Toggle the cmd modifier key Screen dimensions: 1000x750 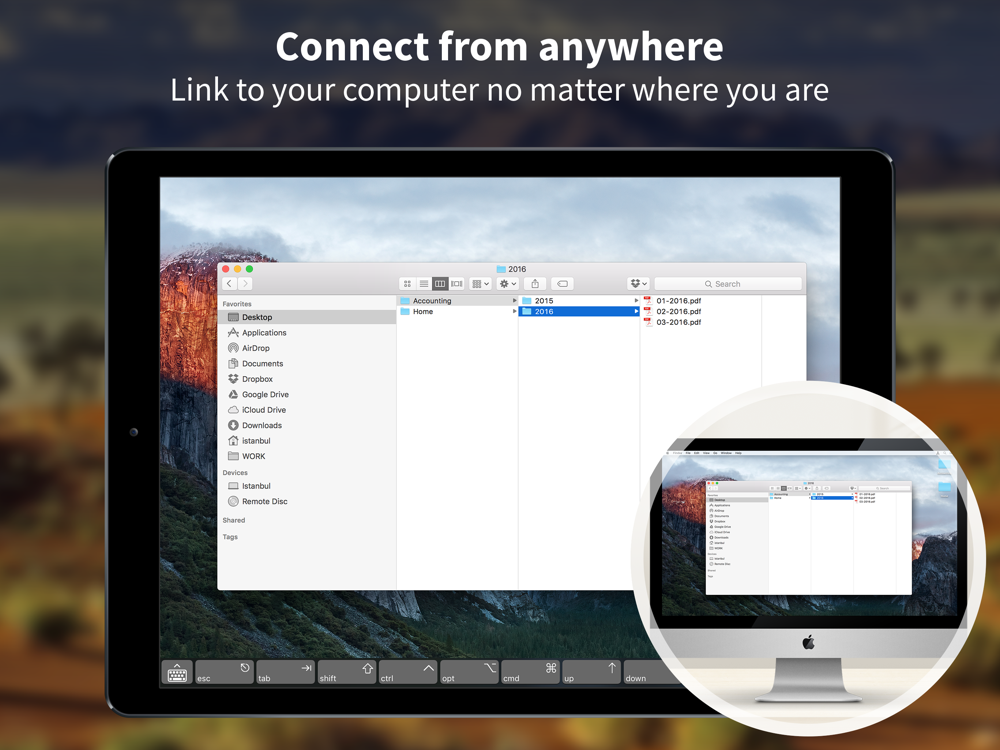tap(531, 673)
